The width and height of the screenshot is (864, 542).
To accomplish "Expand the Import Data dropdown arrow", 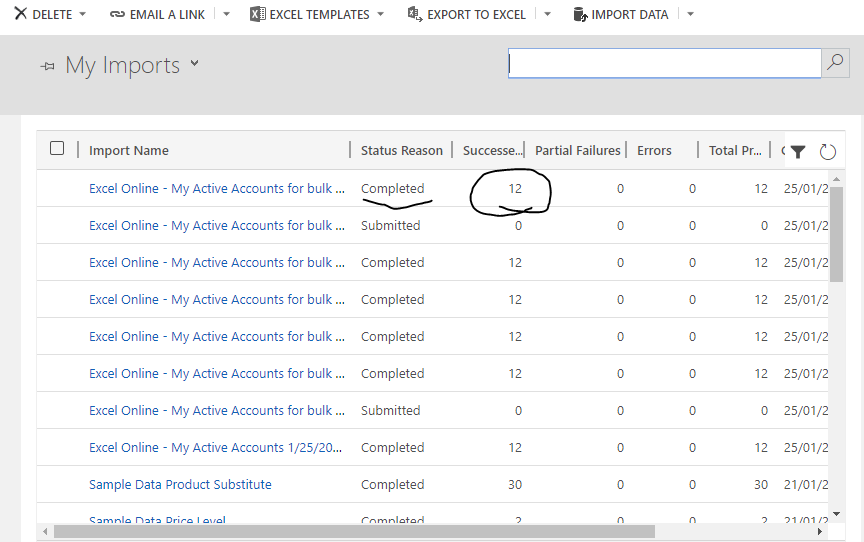I will point(690,14).
